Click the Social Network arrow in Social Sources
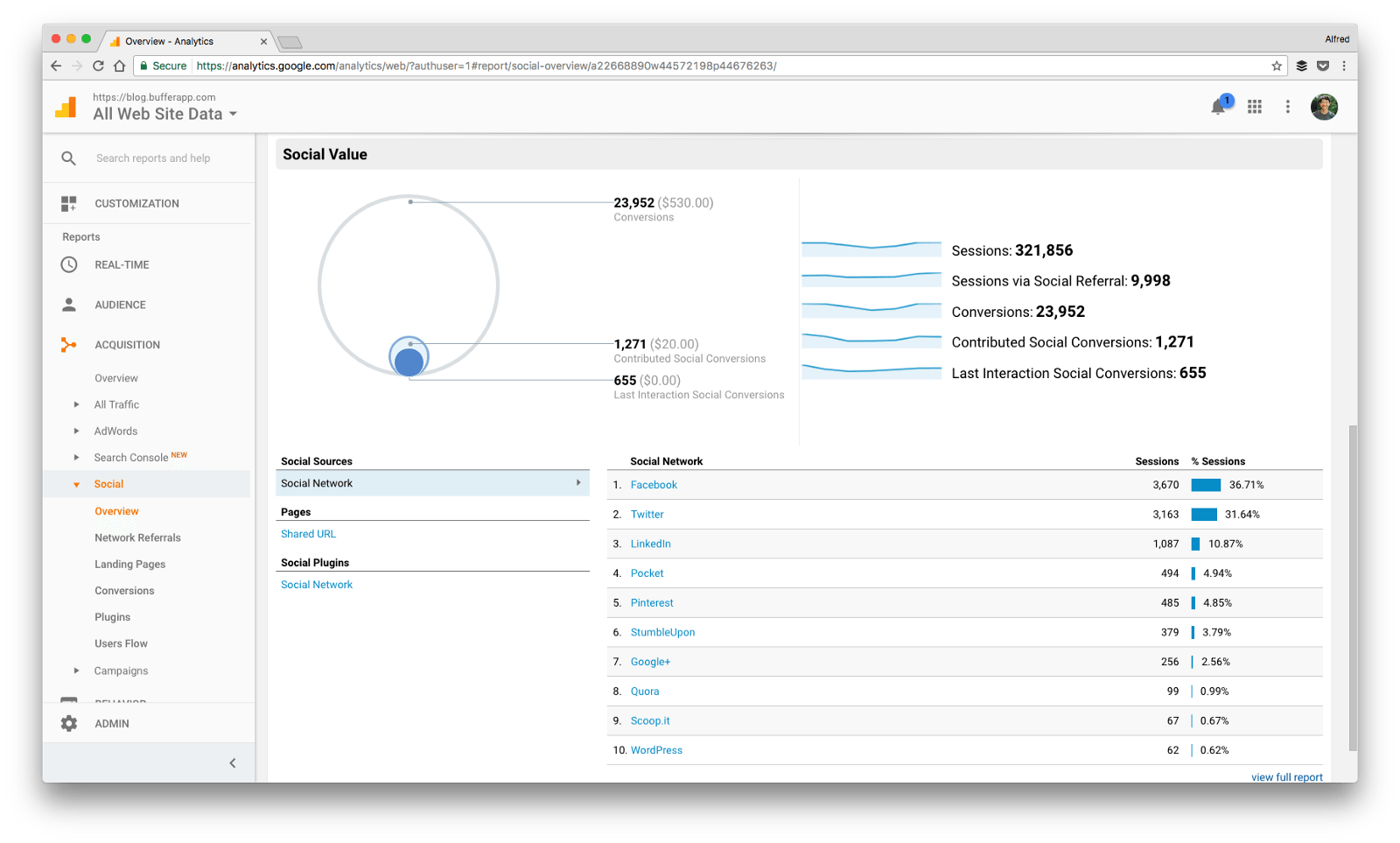 pos(578,483)
